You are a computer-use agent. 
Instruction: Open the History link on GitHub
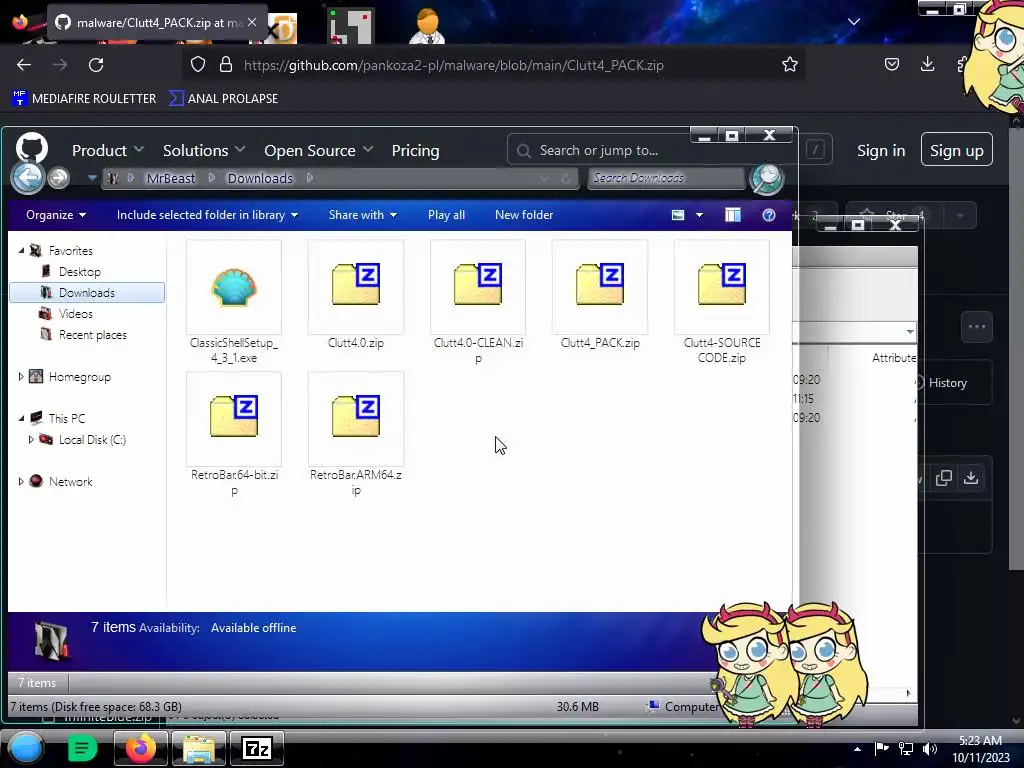947,383
